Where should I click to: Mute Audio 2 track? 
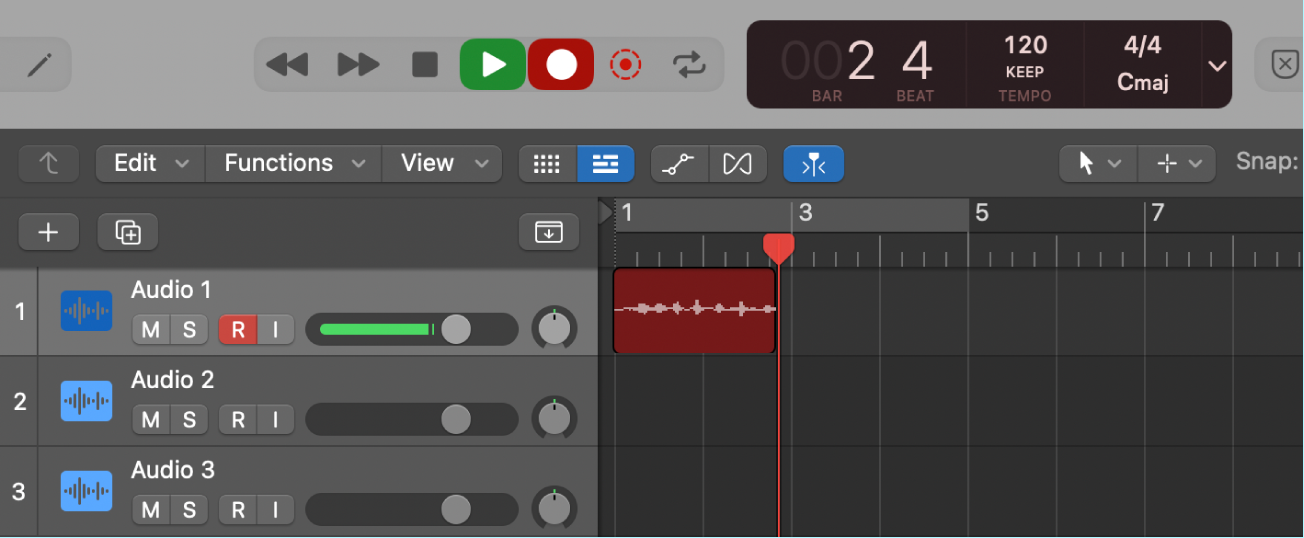coord(151,420)
